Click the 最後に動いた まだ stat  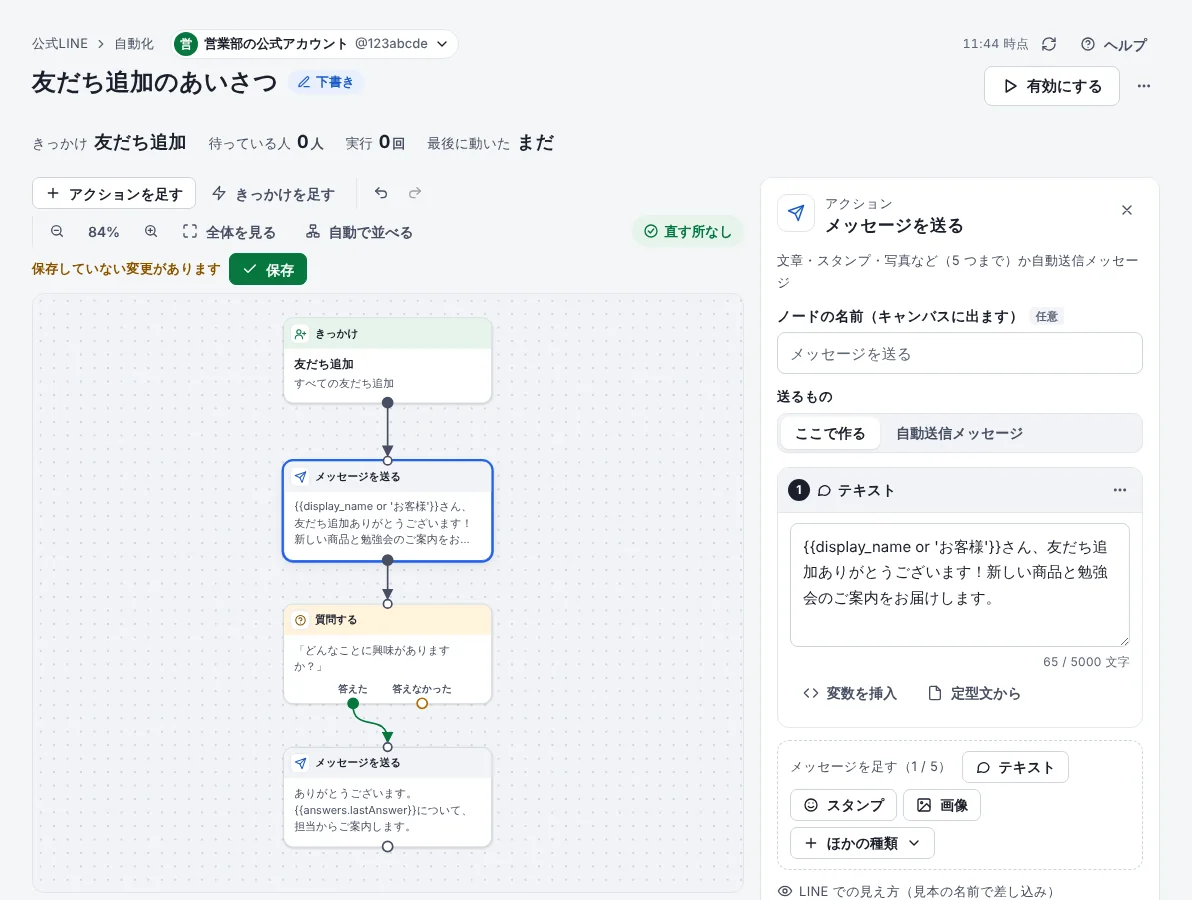click(x=490, y=143)
